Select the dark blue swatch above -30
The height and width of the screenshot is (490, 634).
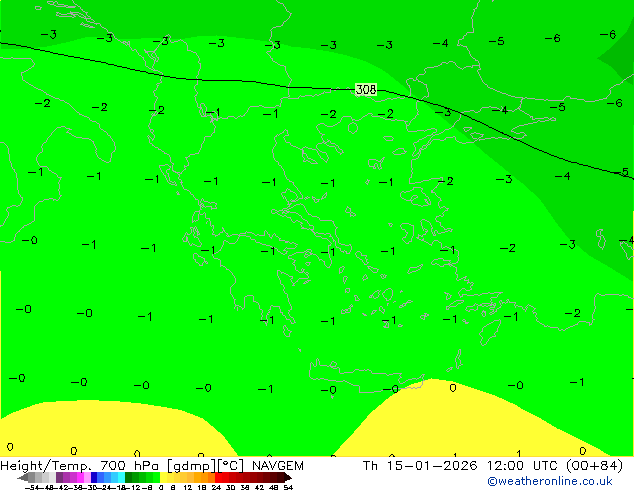click(x=94, y=477)
